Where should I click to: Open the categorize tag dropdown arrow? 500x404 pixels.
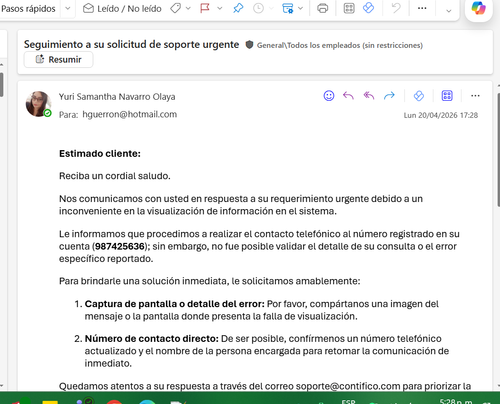(188, 9)
